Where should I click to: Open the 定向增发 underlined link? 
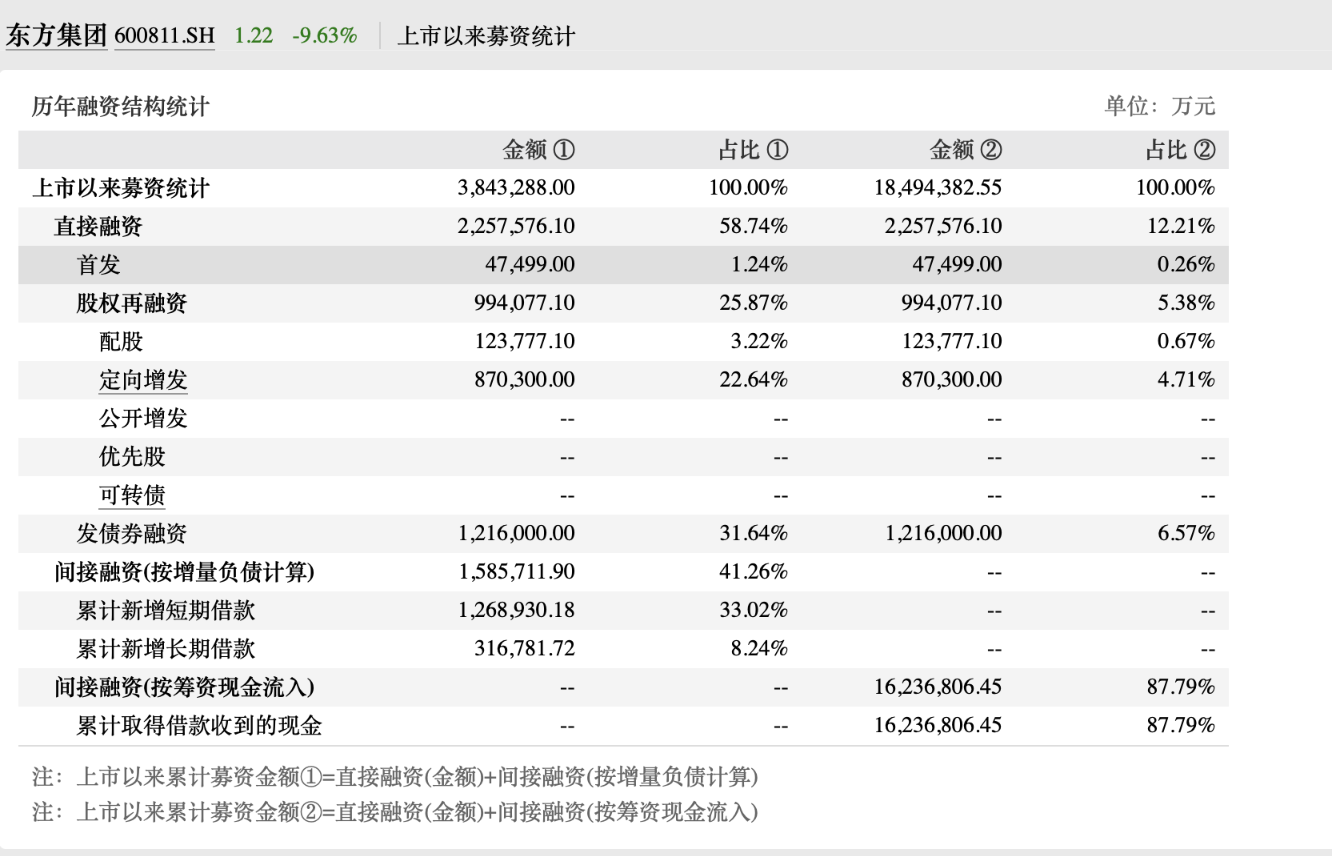pos(143,380)
